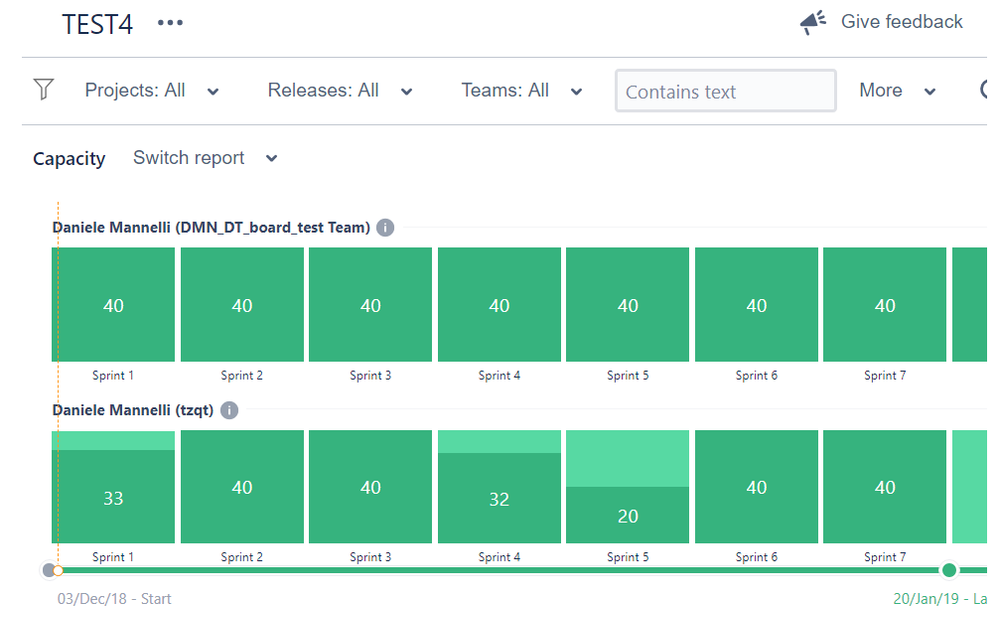Click the TEST4 plan title
Screen dimensions: 999x625
97,24
